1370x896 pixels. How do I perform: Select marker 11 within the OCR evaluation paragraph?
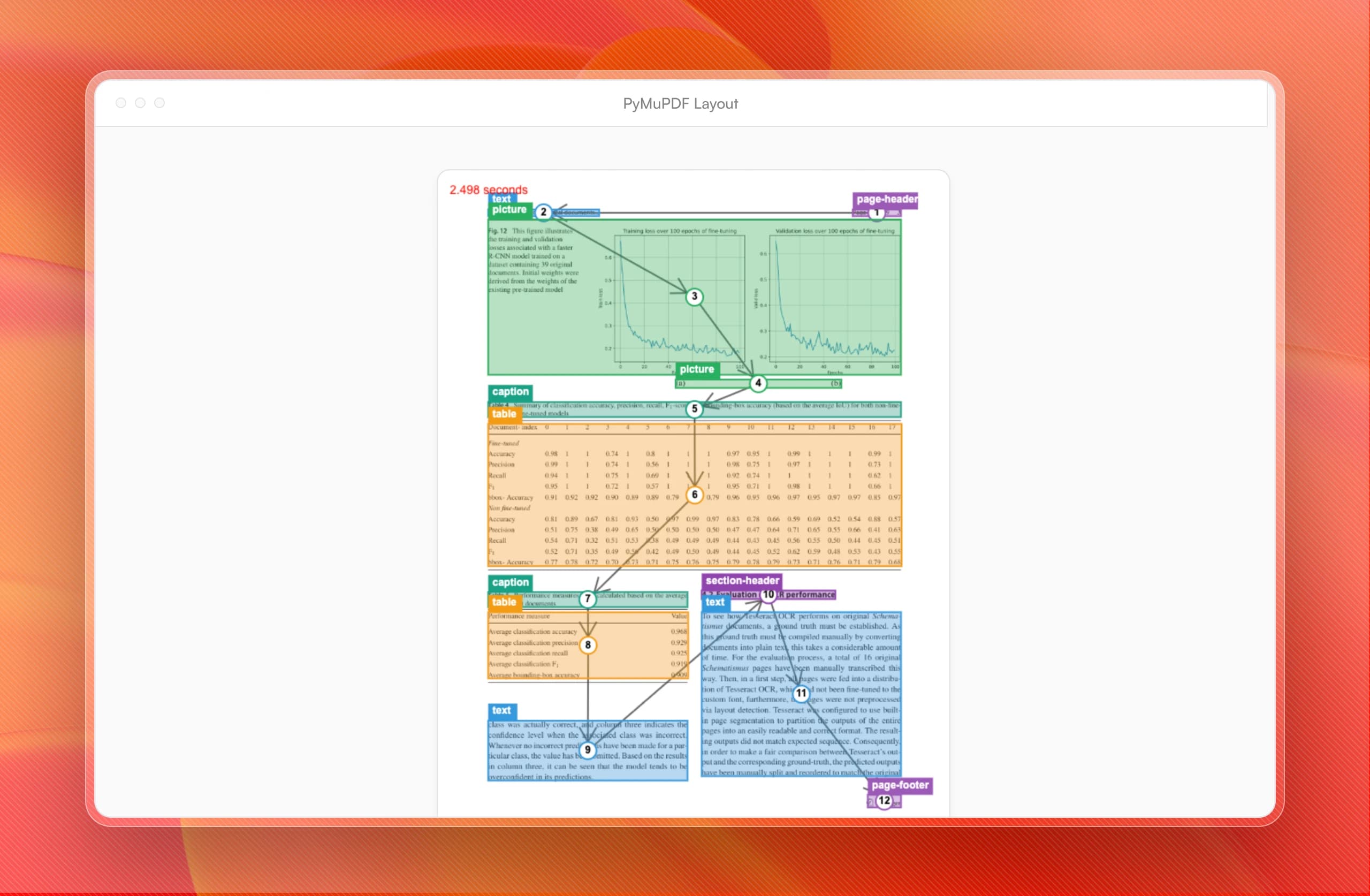[x=801, y=694]
